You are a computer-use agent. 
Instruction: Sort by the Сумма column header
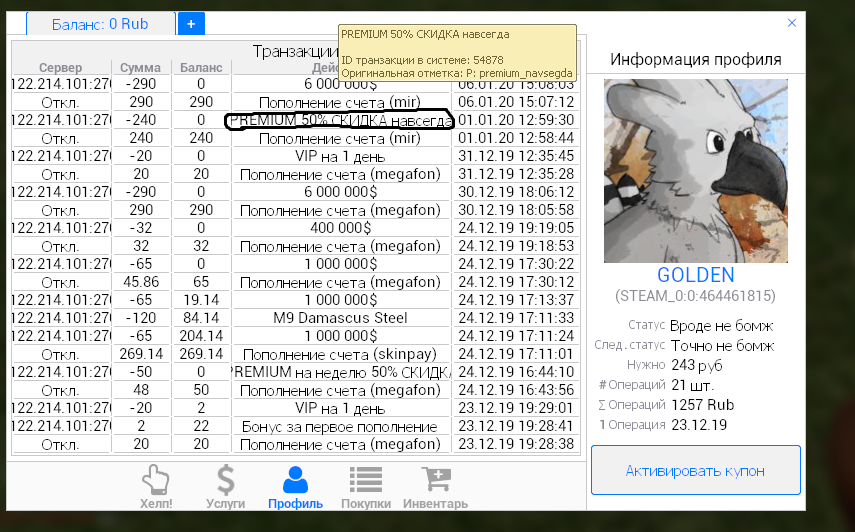tap(141, 67)
